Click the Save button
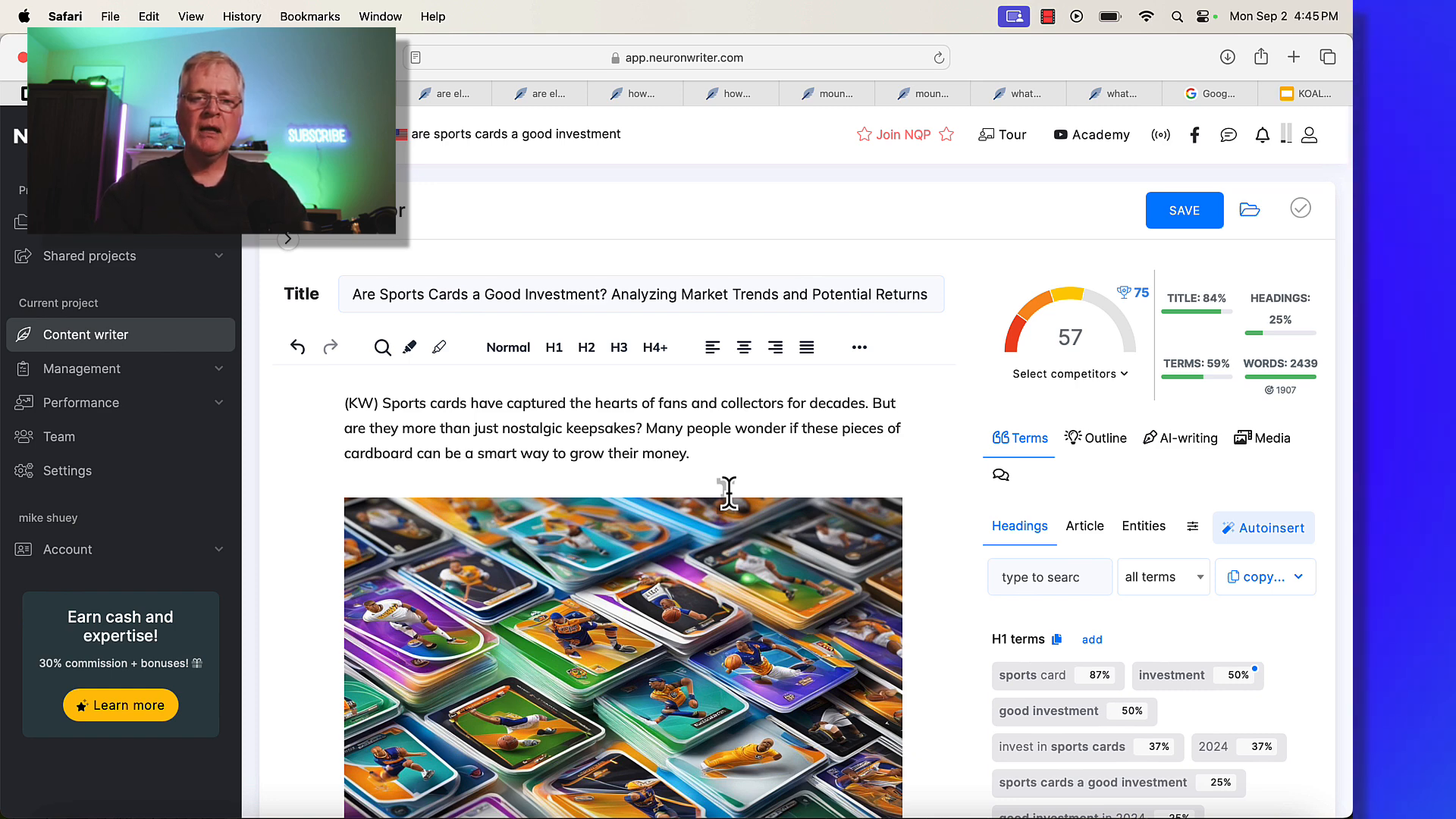This screenshot has height=819, width=1456. point(1184,210)
